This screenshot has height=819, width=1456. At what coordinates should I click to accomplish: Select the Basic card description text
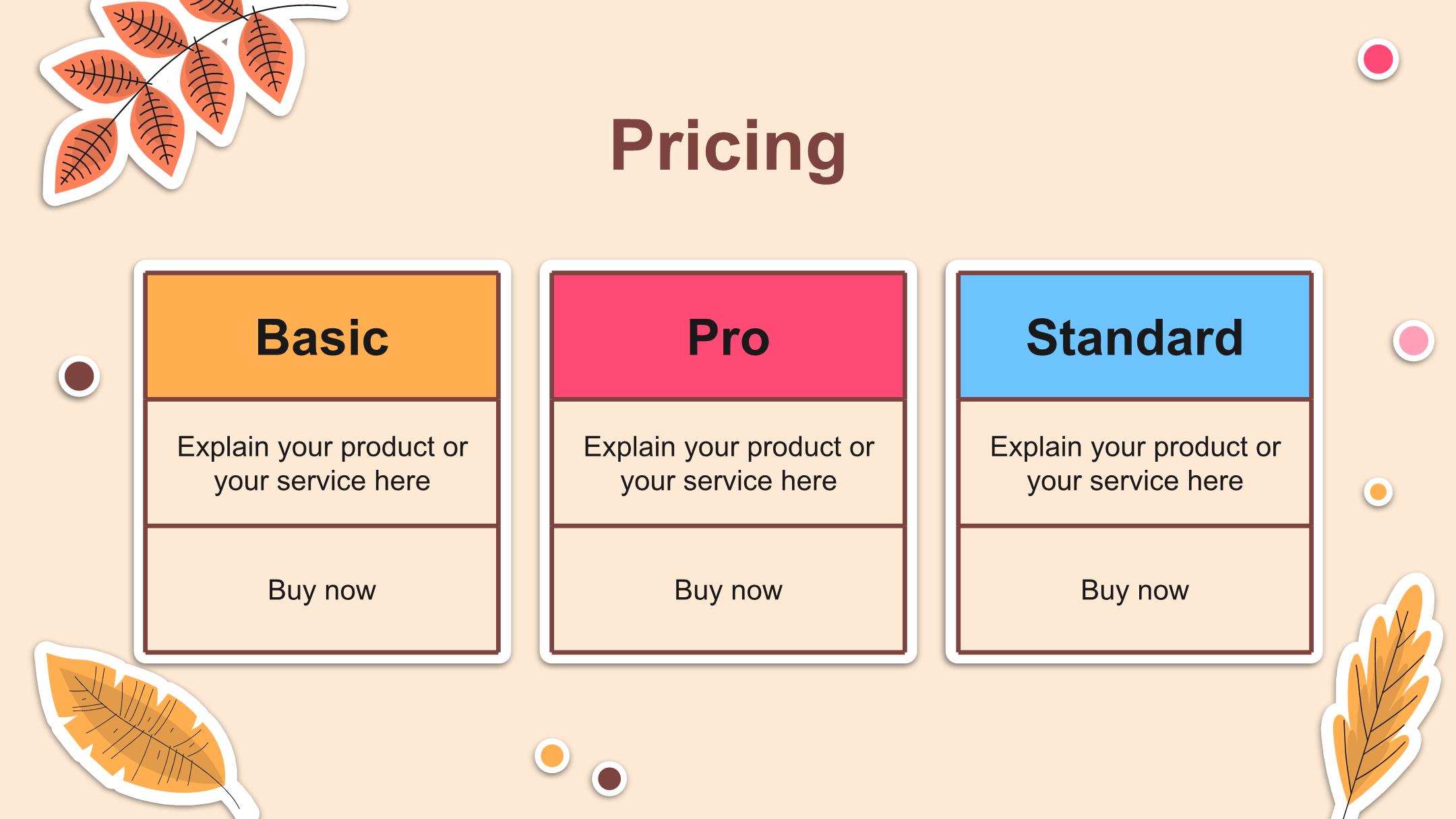(x=322, y=464)
